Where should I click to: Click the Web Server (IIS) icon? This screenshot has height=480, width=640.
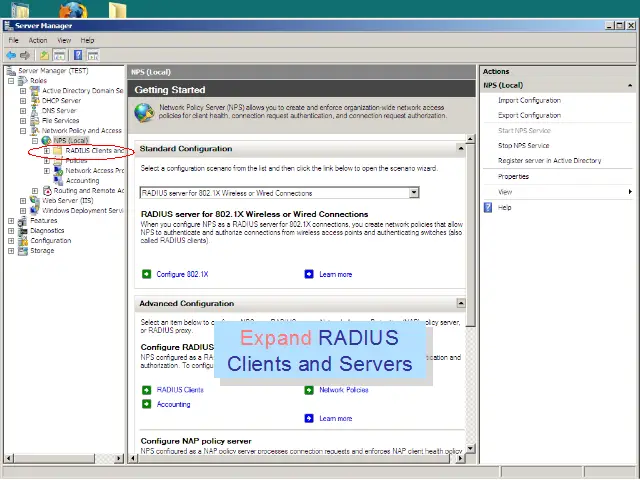35,200
